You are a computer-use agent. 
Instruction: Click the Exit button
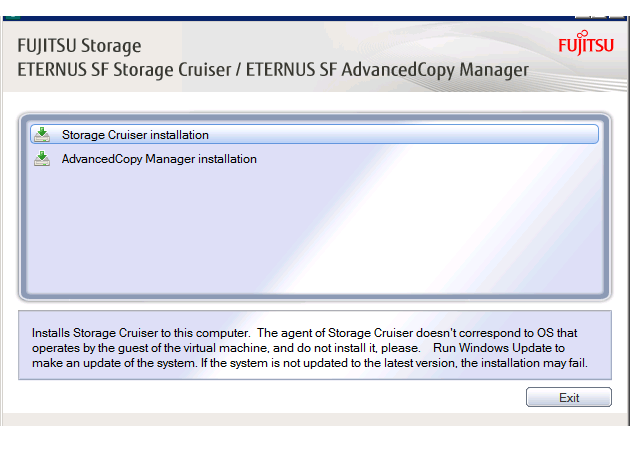[569, 397]
